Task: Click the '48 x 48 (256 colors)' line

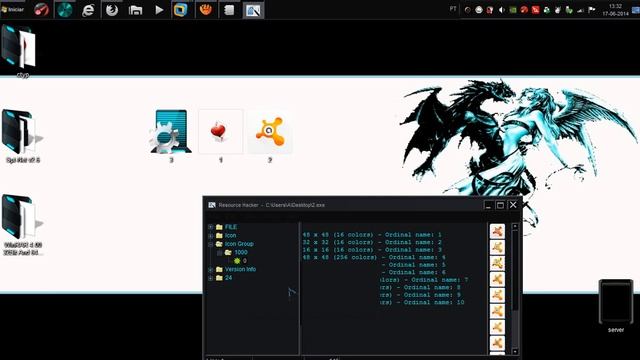Action: click(374, 257)
